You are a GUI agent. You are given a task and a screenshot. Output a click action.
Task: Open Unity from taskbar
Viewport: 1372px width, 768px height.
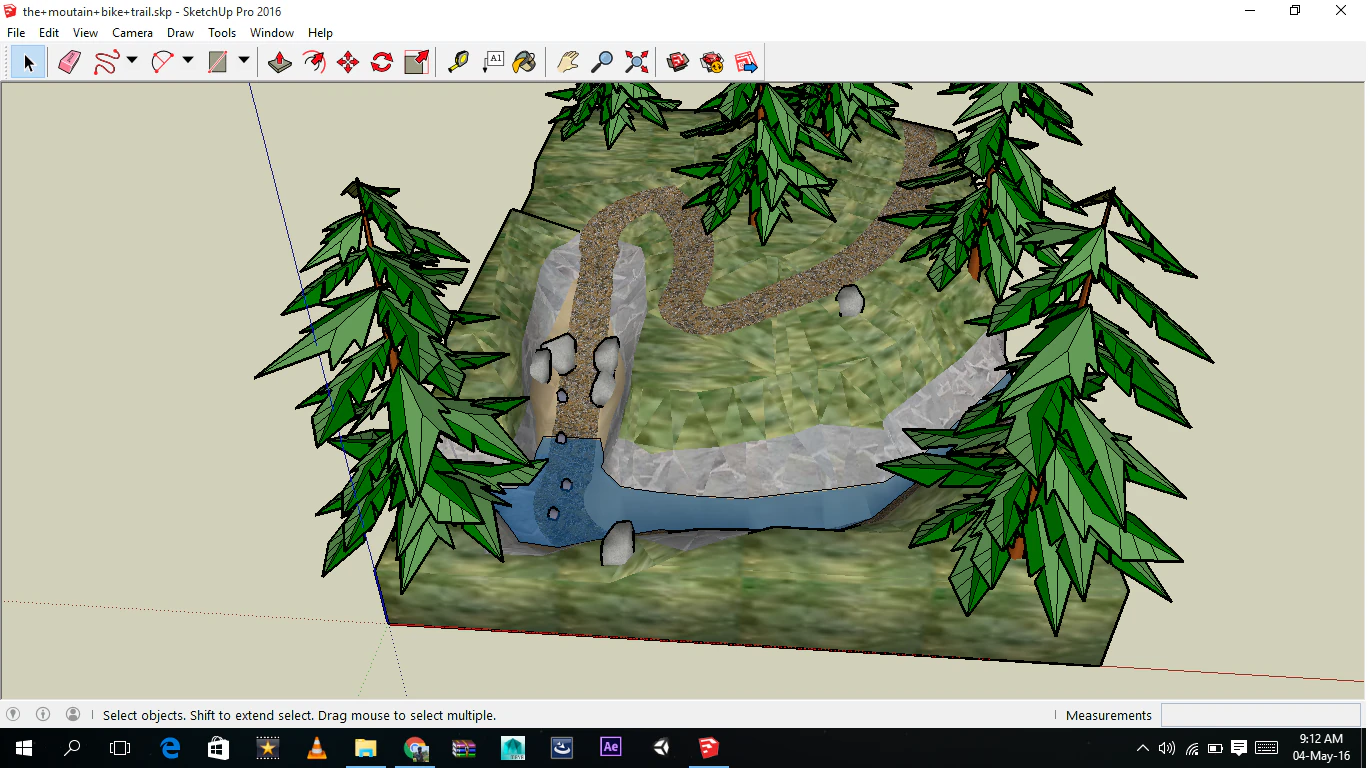660,747
